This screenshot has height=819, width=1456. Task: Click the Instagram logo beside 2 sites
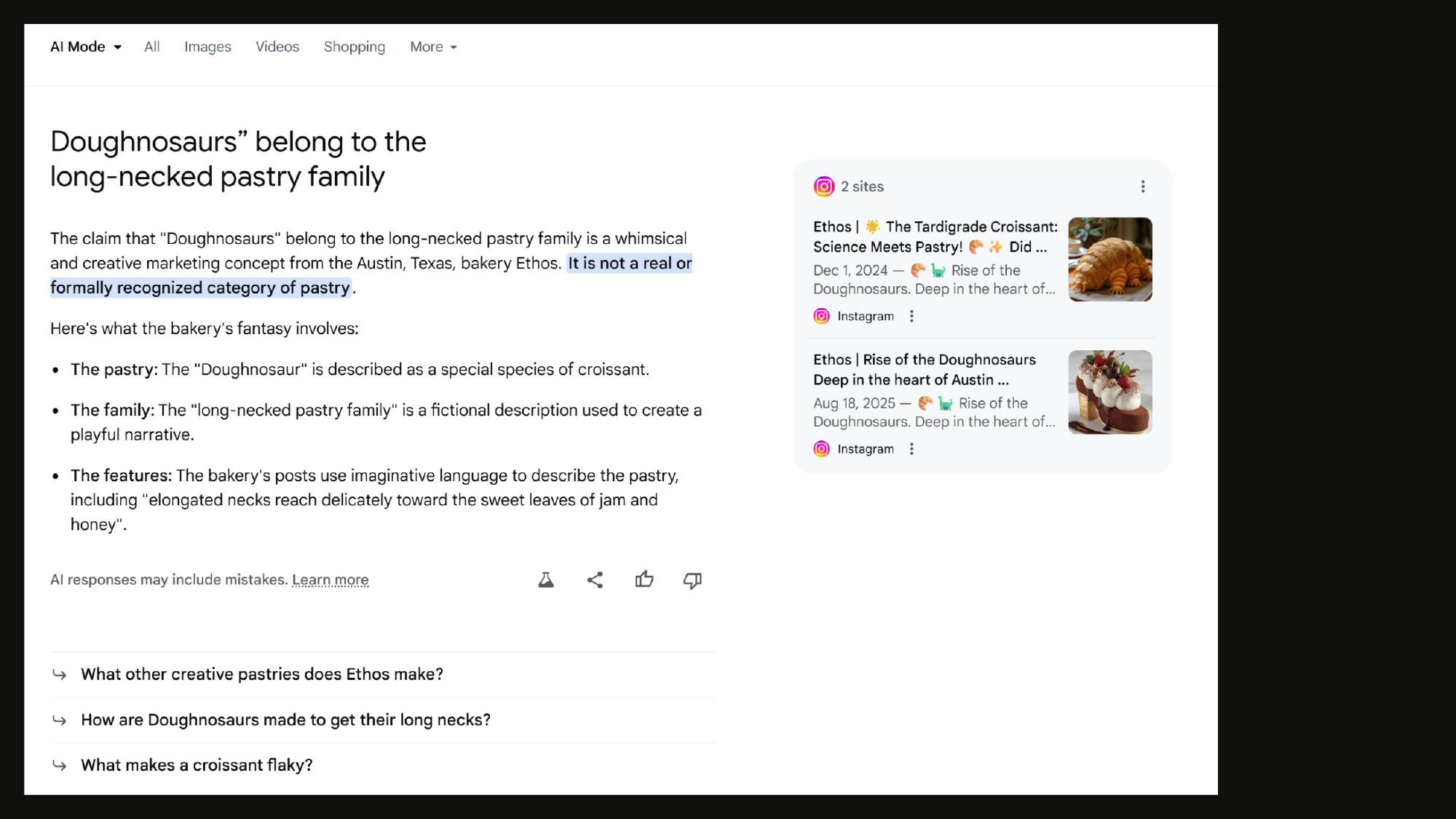click(824, 186)
